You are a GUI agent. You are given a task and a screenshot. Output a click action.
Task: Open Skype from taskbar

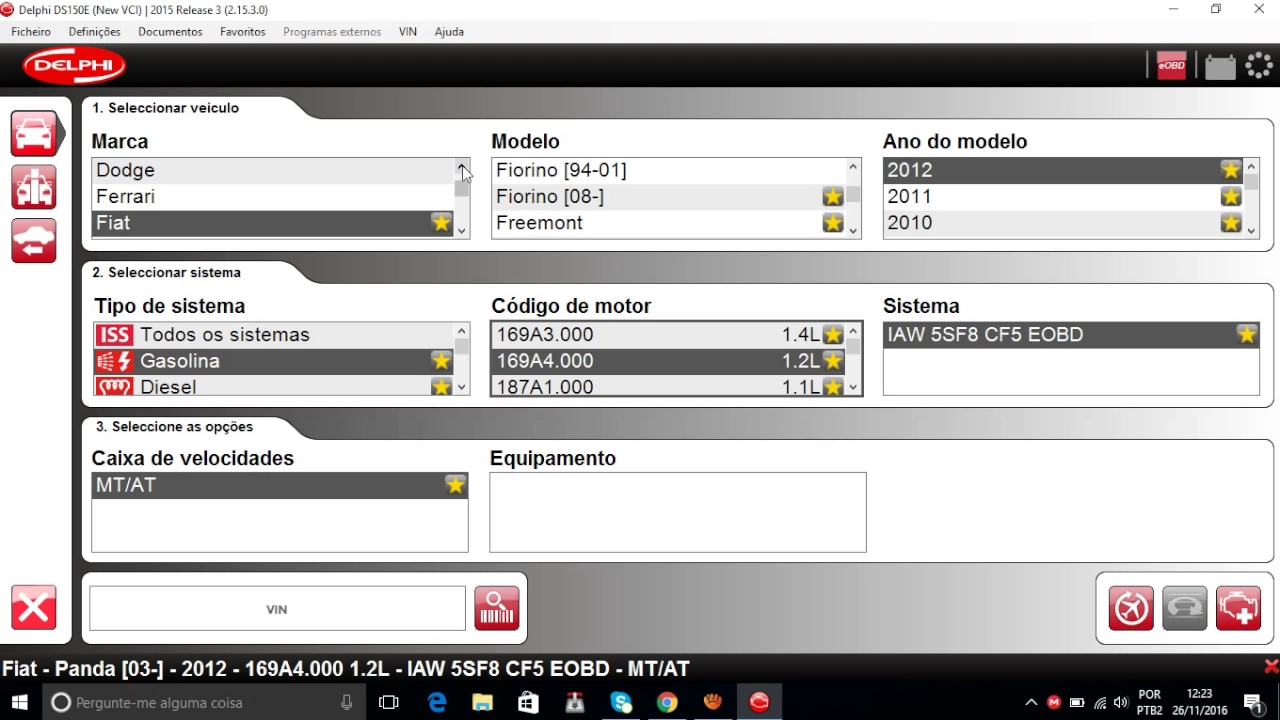(621, 702)
